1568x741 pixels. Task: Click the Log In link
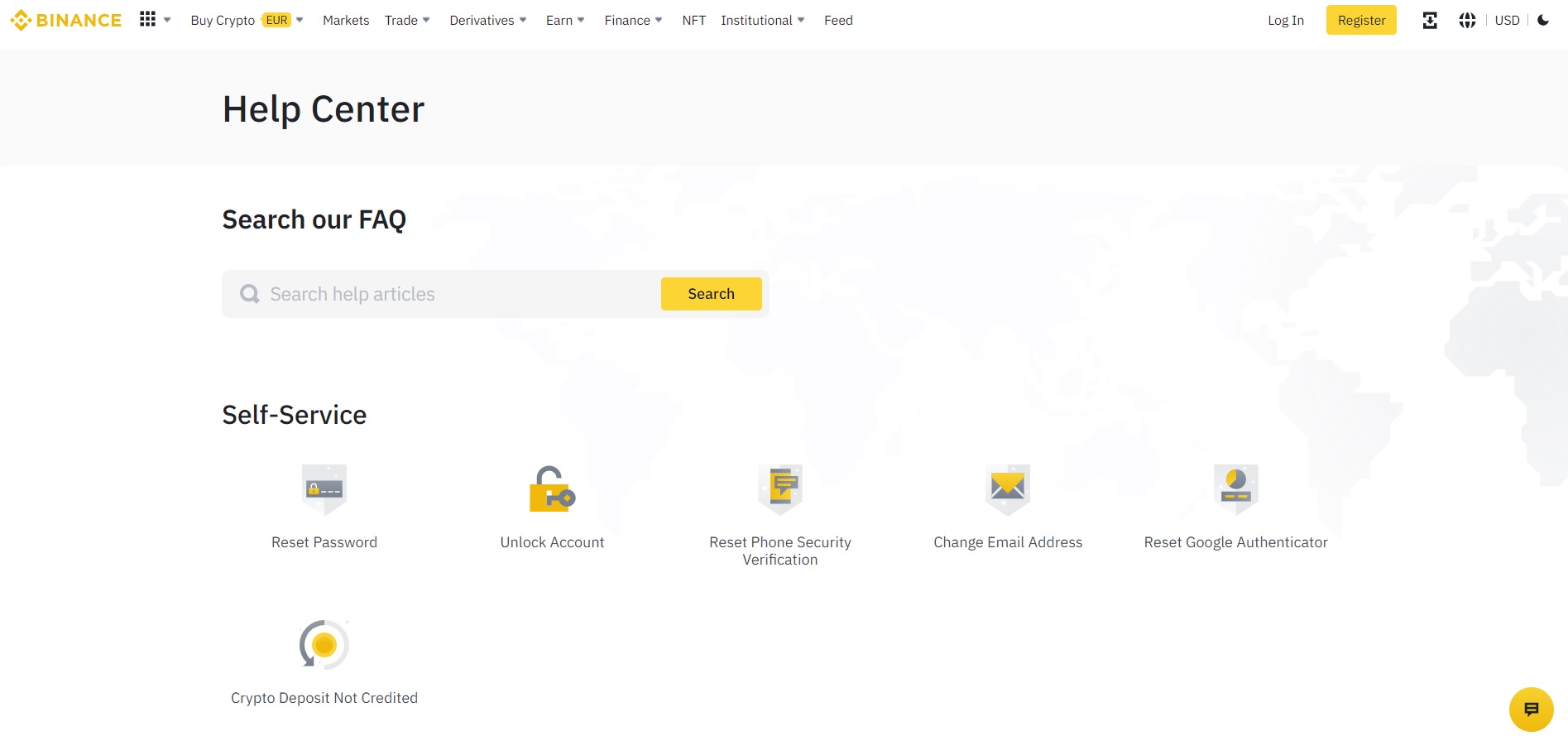[x=1286, y=20]
